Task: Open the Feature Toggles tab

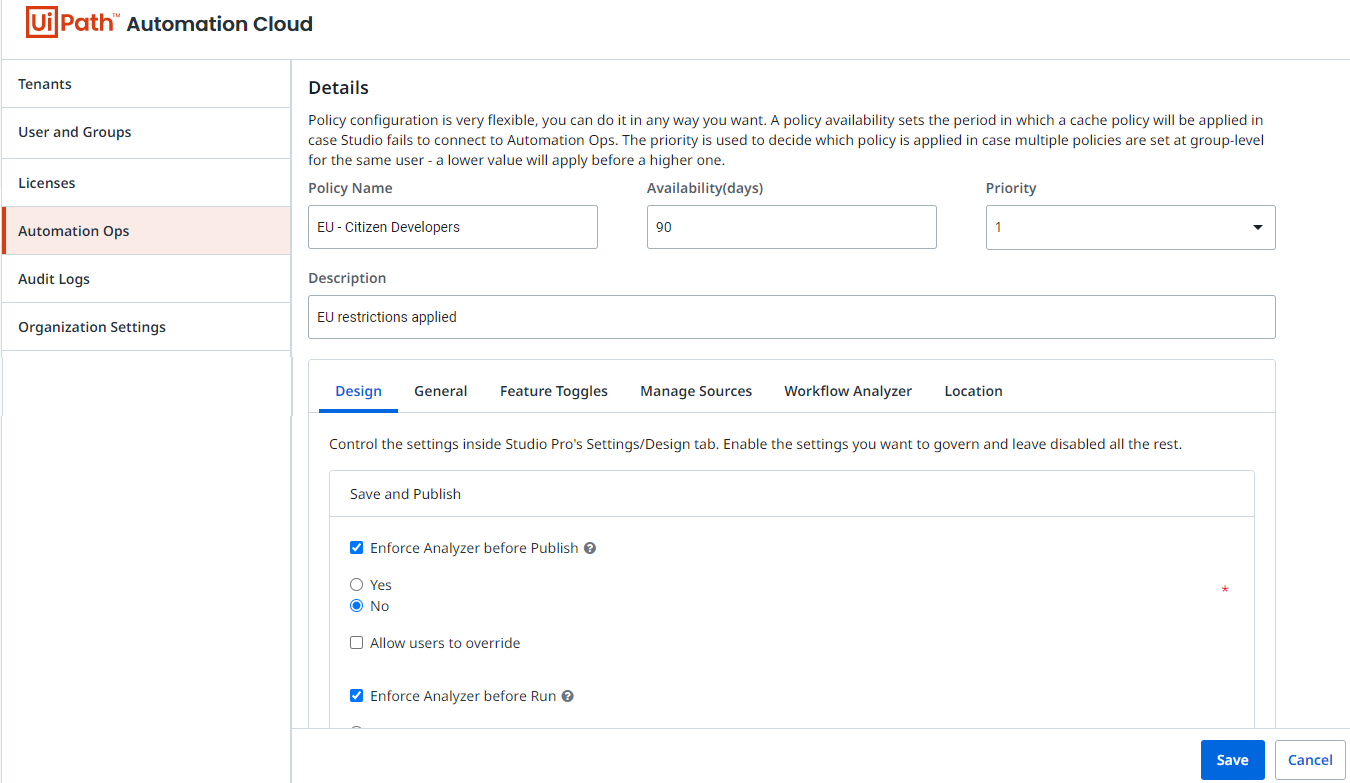Action: click(554, 391)
